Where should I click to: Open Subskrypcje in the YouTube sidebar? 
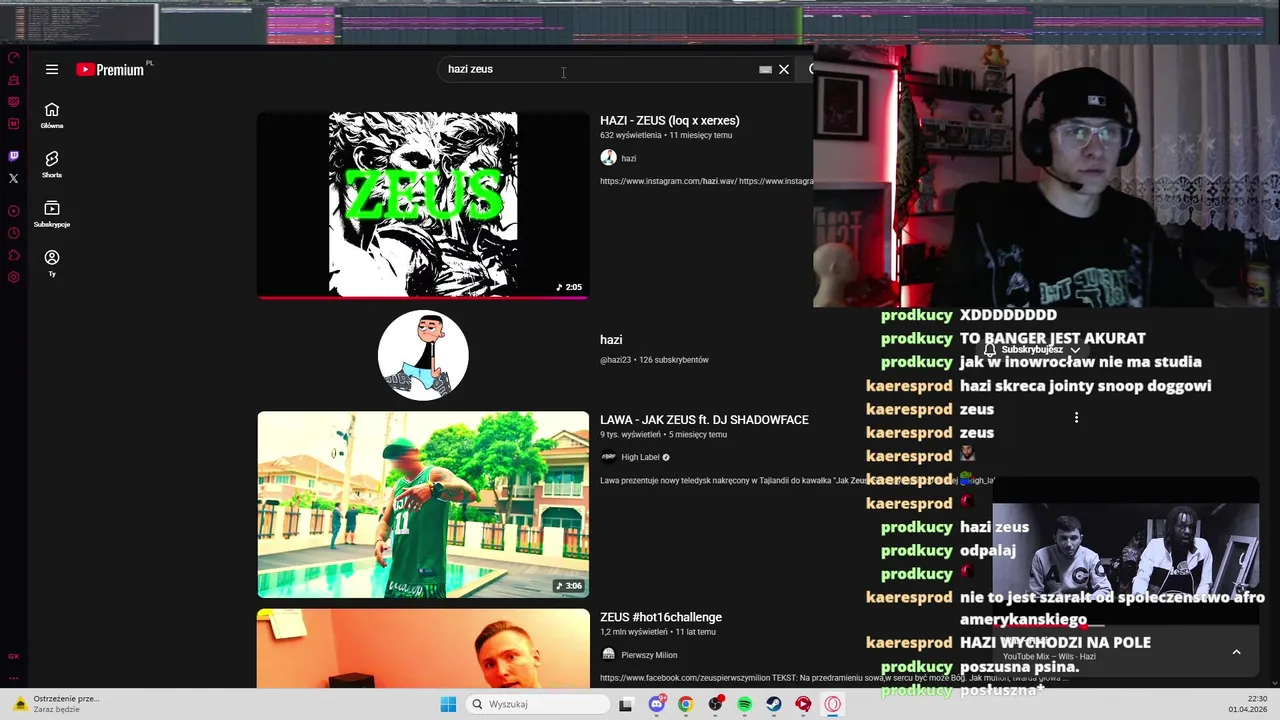[52, 214]
